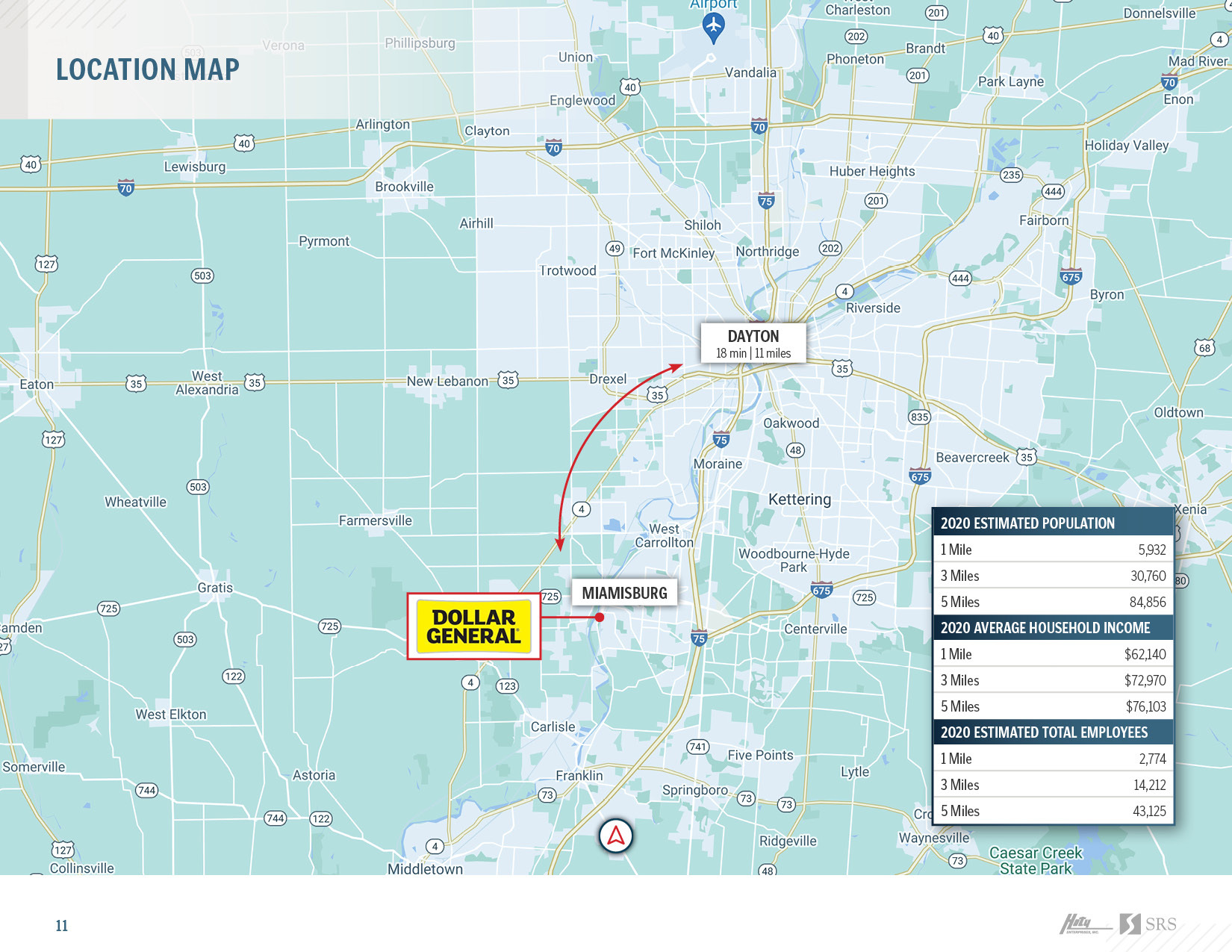Click the Hutz Enterprises logo in footer
Screen dimensions: 1232x952
coord(1085,924)
